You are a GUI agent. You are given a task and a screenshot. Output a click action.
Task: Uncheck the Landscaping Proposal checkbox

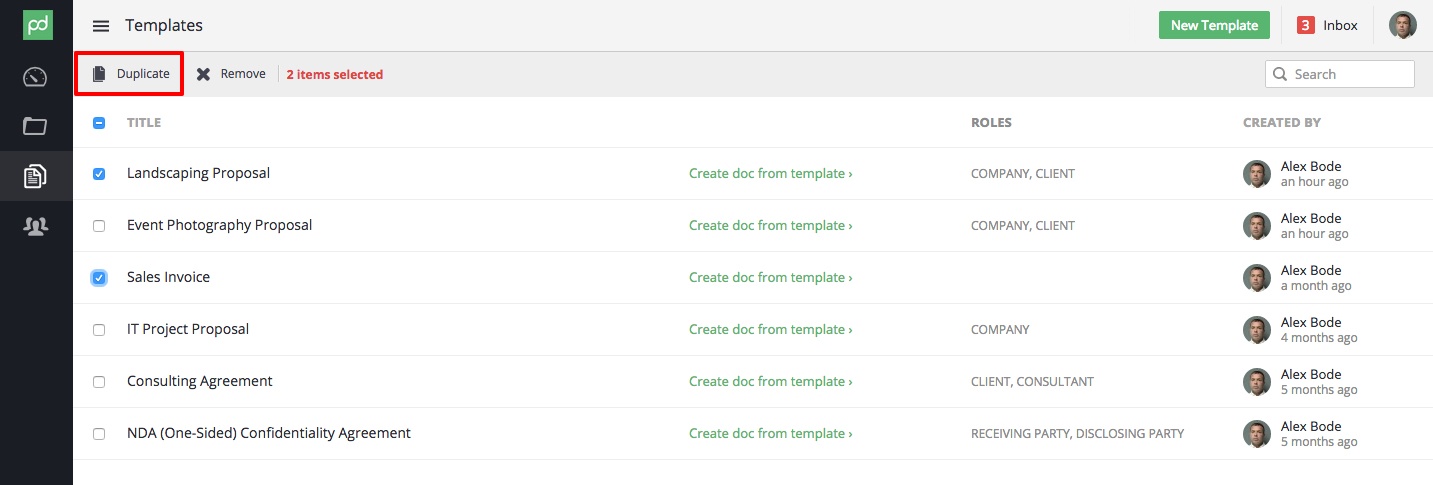click(99, 174)
